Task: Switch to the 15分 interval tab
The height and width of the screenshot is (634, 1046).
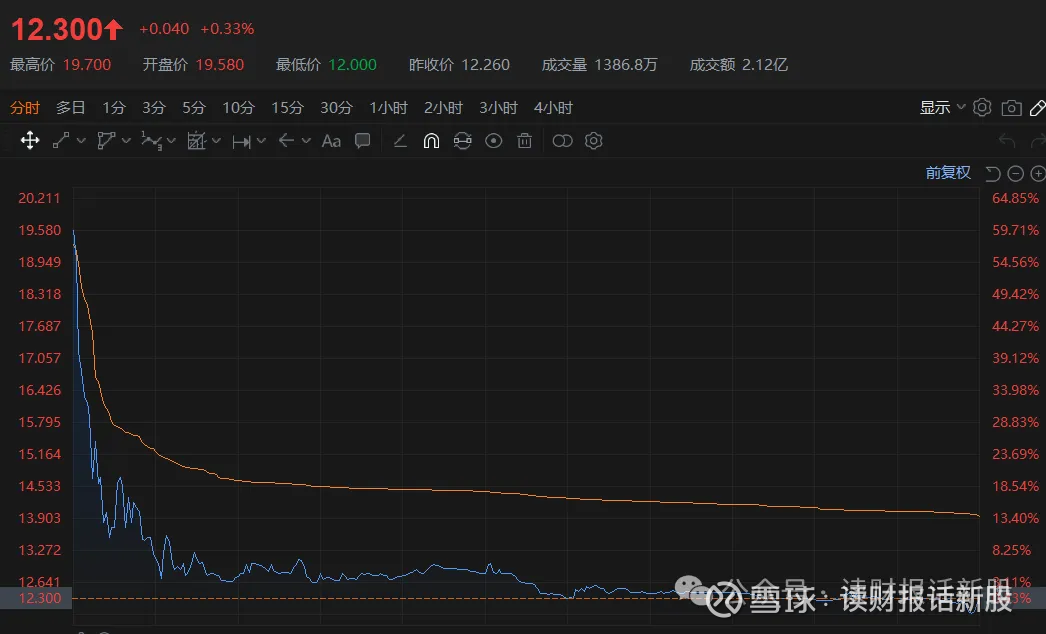Action: point(288,108)
